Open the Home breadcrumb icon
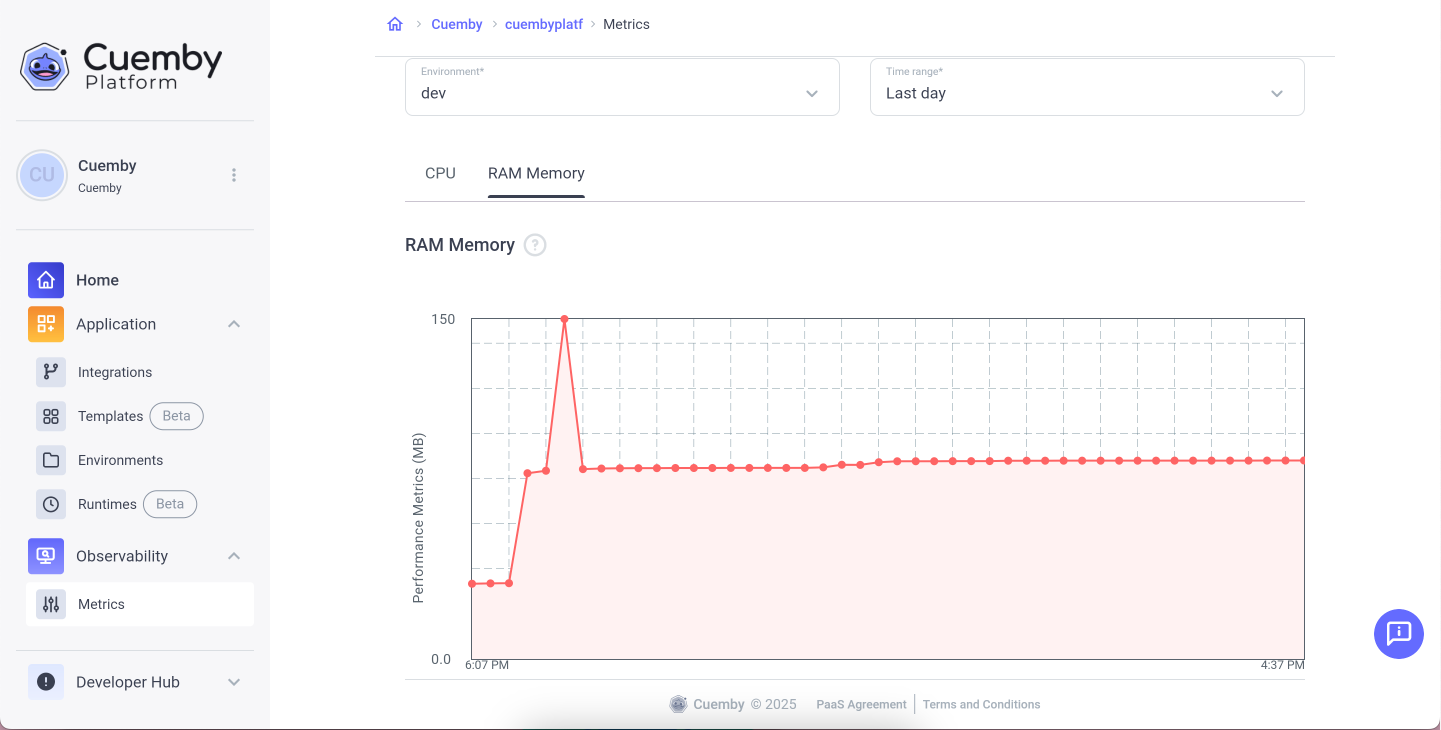This screenshot has height=730, width=1441. click(x=394, y=23)
